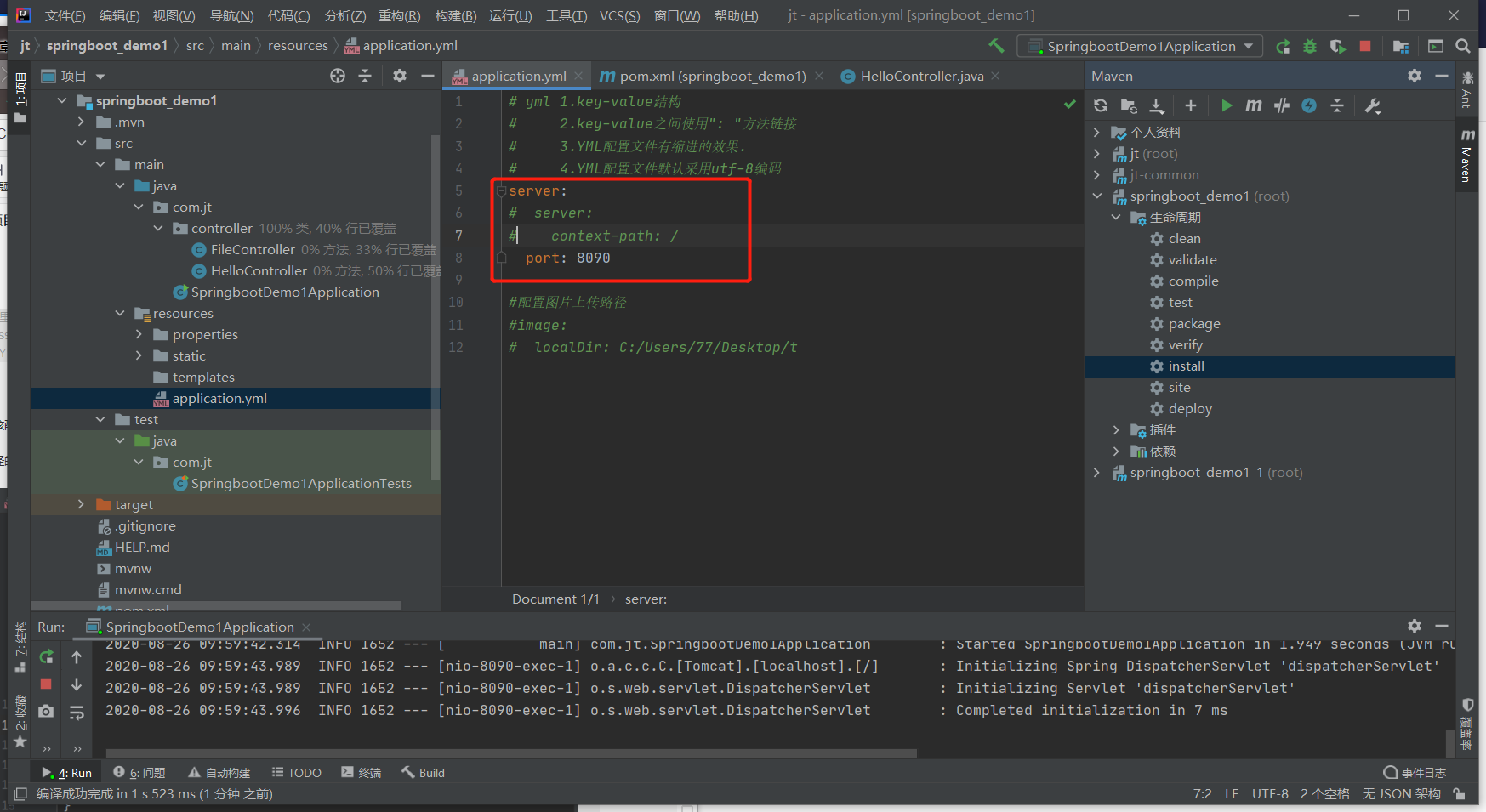Open 事件日志 event log
The height and width of the screenshot is (812, 1486).
pos(1415,772)
